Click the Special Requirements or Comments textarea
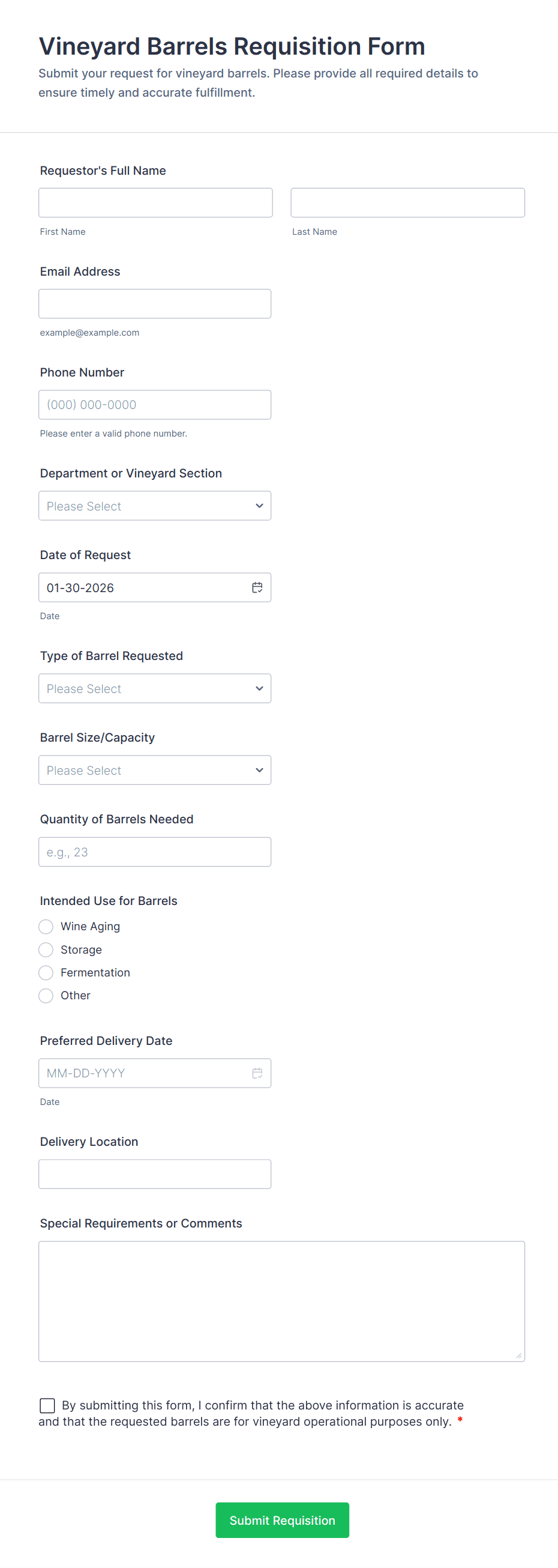The width and height of the screenshot is (558, 1568). (281, 1301)
